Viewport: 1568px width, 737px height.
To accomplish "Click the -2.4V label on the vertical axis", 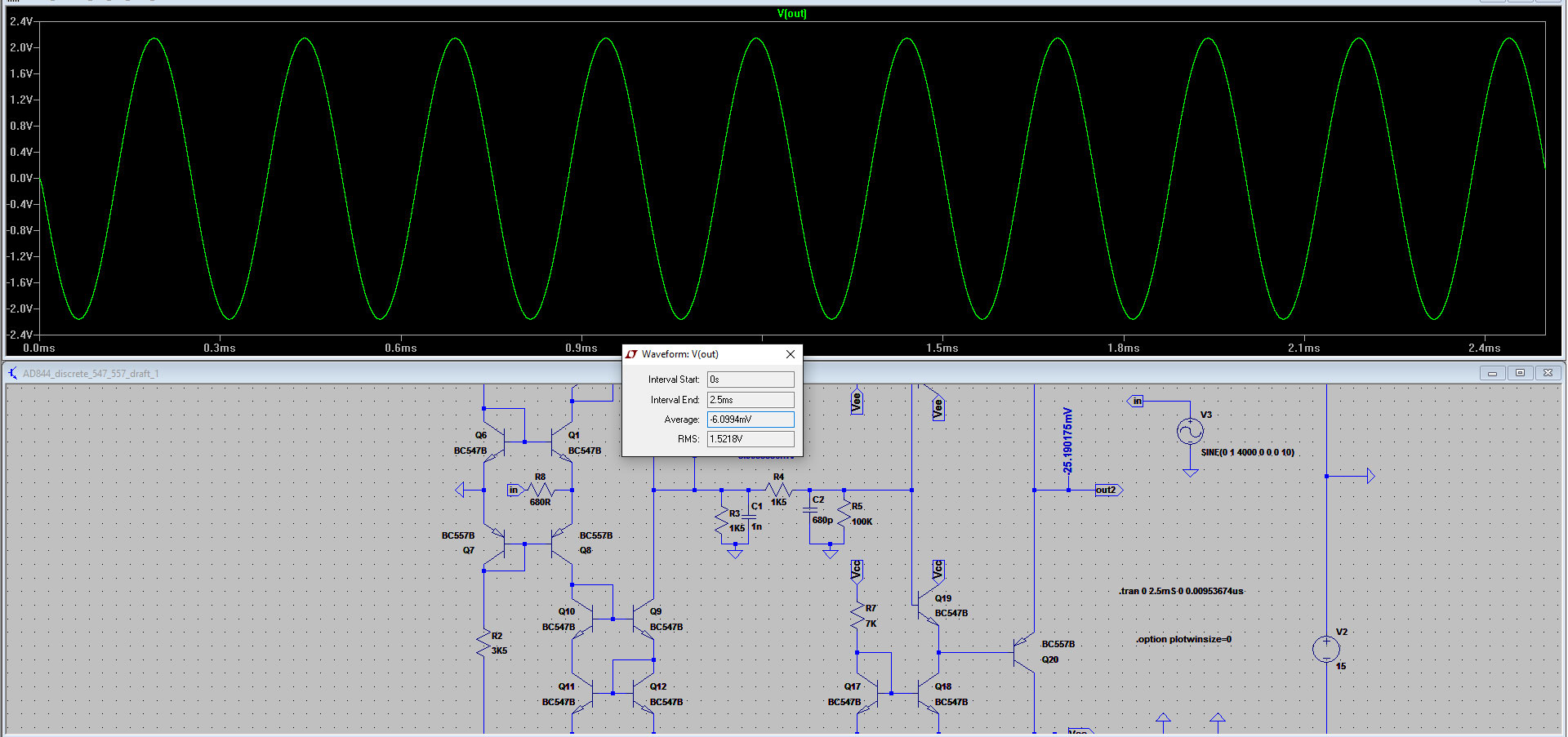I will point(20,335).
